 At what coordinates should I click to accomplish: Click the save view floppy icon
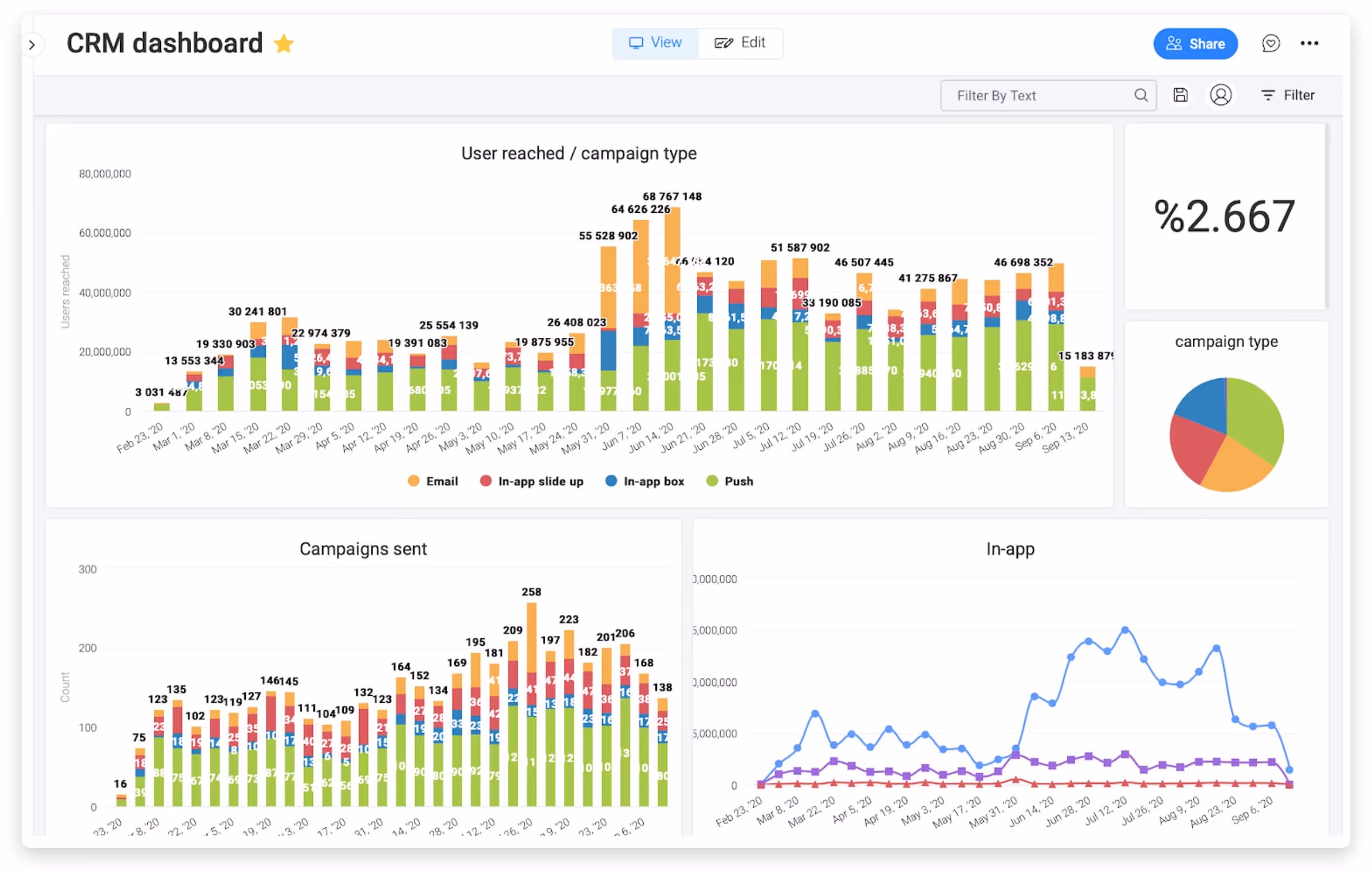tap(1180, 95)
